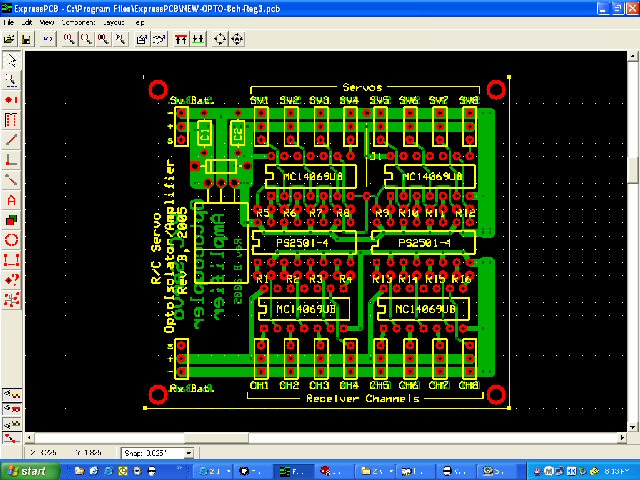The image size is (640, 480).
Task: Click the C2 capacitor component
Action: [238, 133]
